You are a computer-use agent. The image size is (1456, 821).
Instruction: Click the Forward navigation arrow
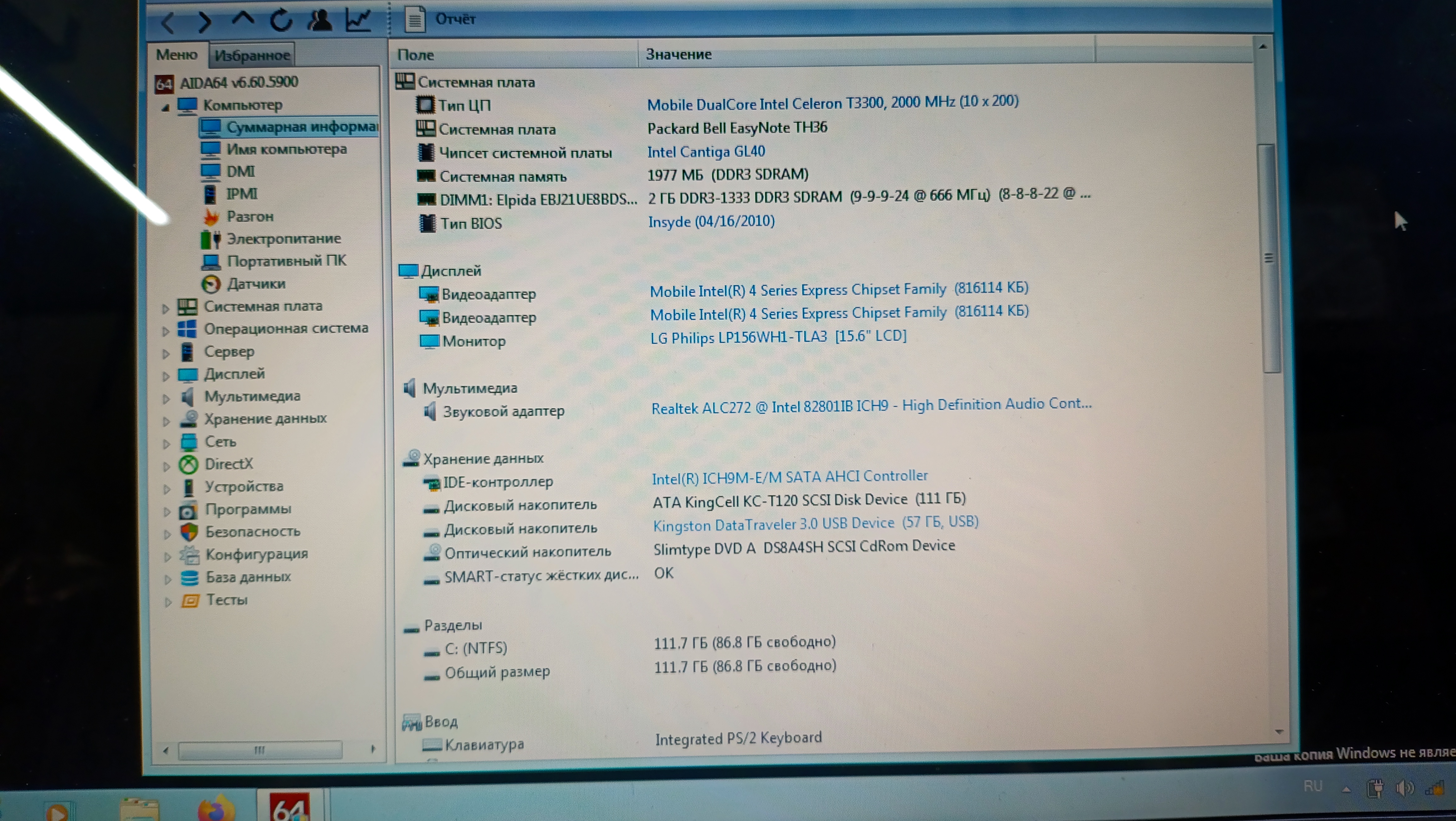point(205,21)
